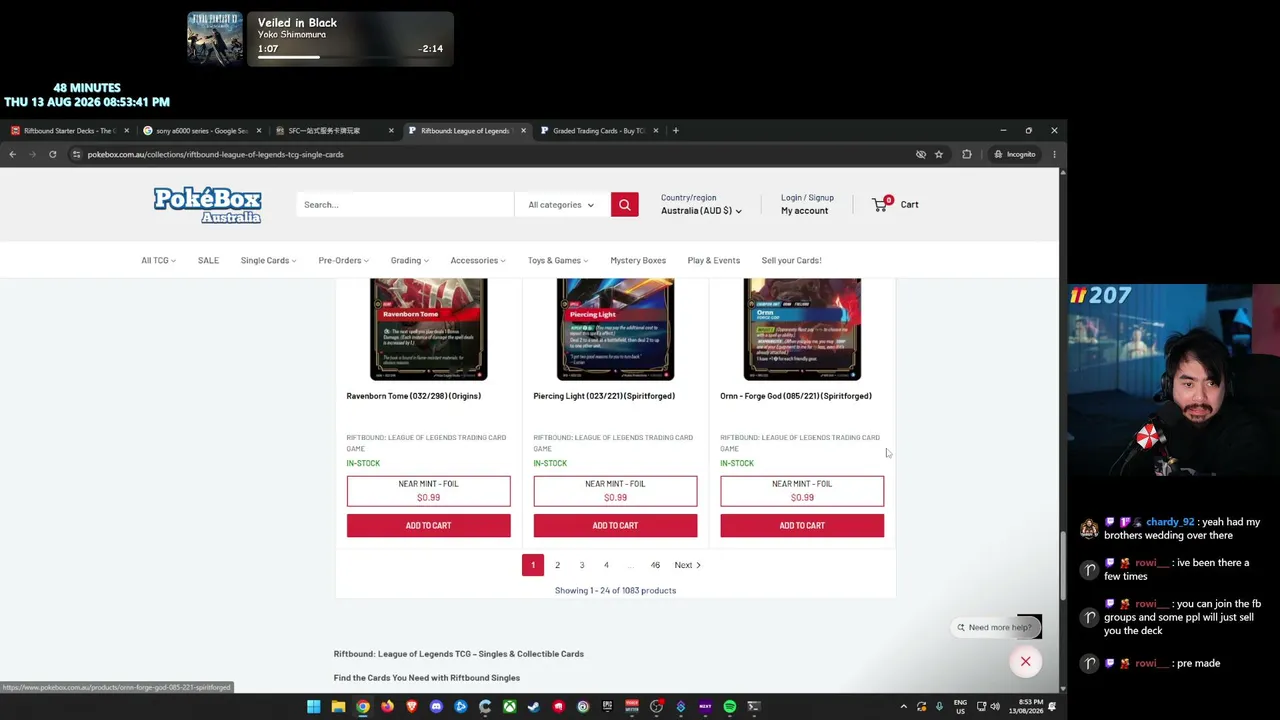The height and width of the screenshot is (720, 1280).
Task: Click the browser address bar URL
Action: coord(215,154)
